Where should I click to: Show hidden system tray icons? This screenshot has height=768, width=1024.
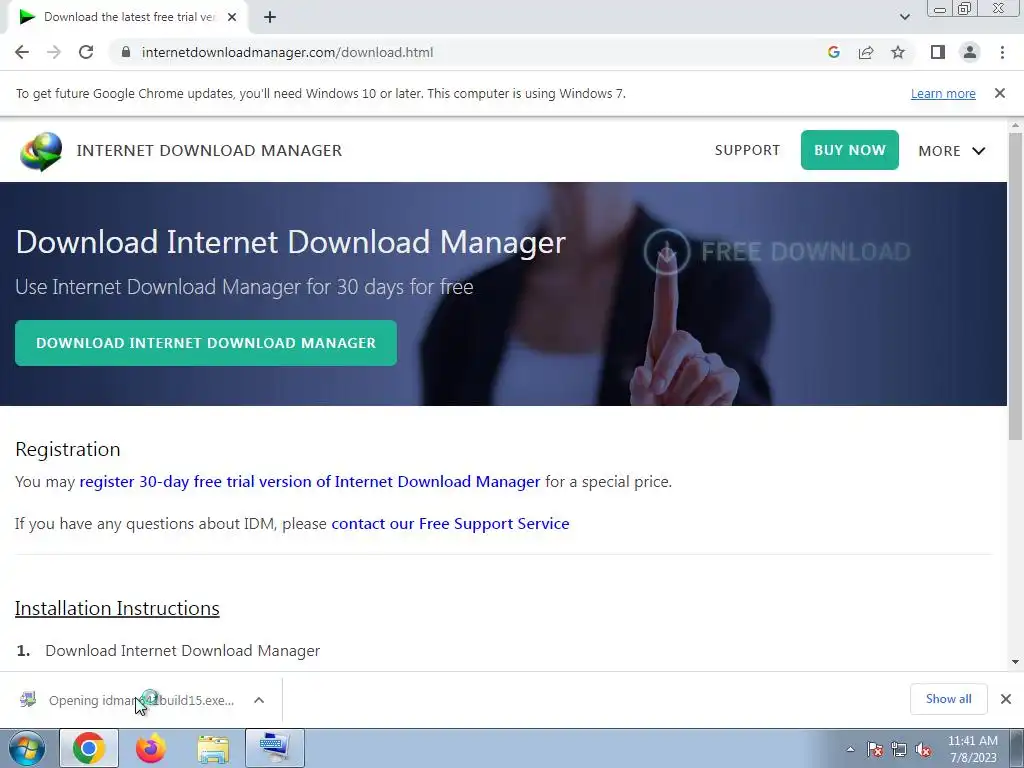(850, 749)
